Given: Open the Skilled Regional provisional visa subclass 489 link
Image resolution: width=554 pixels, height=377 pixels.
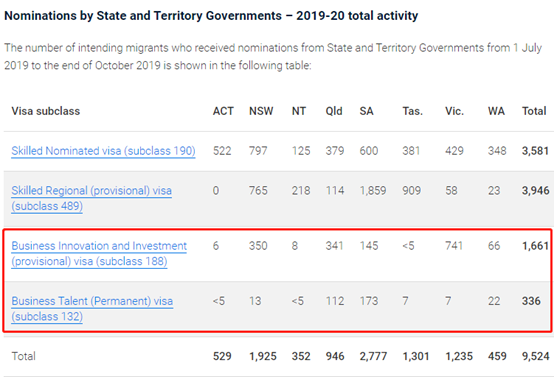Looking at the screenshot, I should pyautogui.click(x=92, y=198).
